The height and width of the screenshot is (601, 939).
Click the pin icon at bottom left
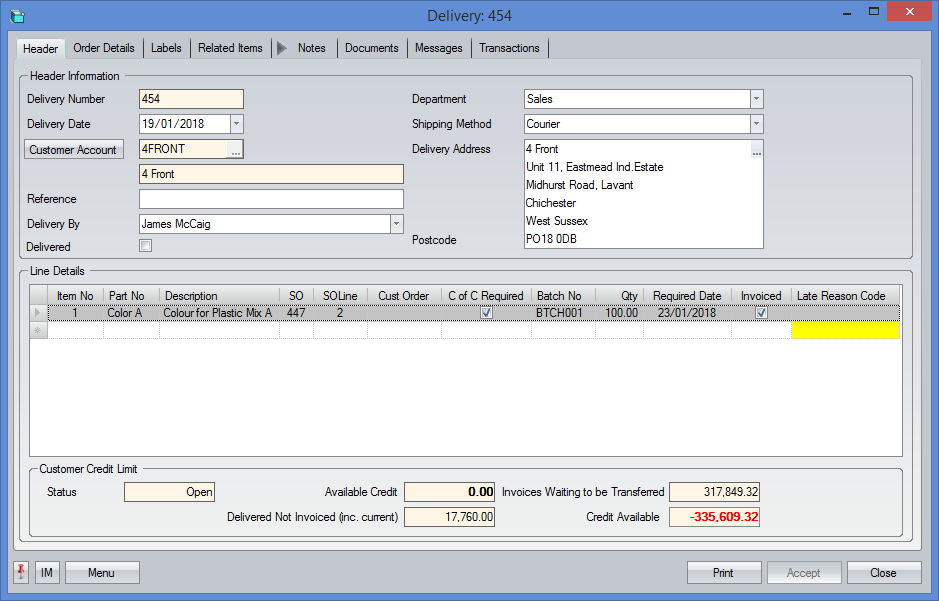pos(22,573)
